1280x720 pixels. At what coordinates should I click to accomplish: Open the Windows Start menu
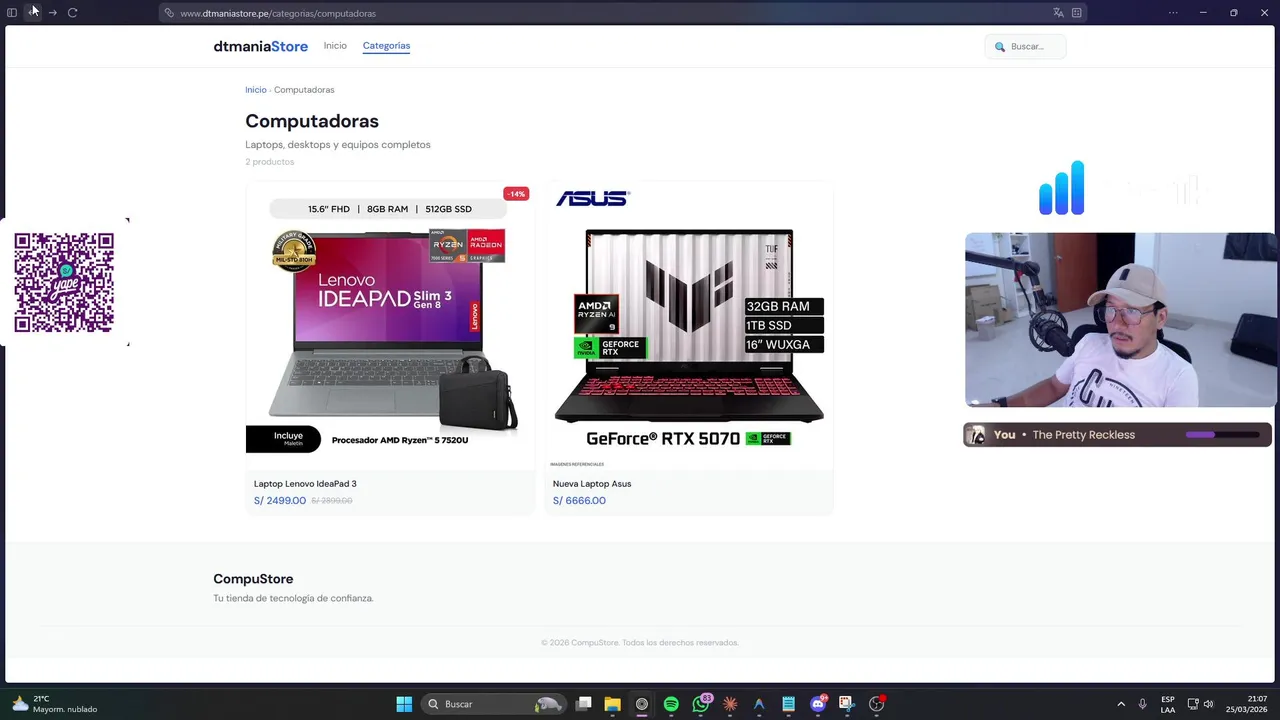(404, 704)
